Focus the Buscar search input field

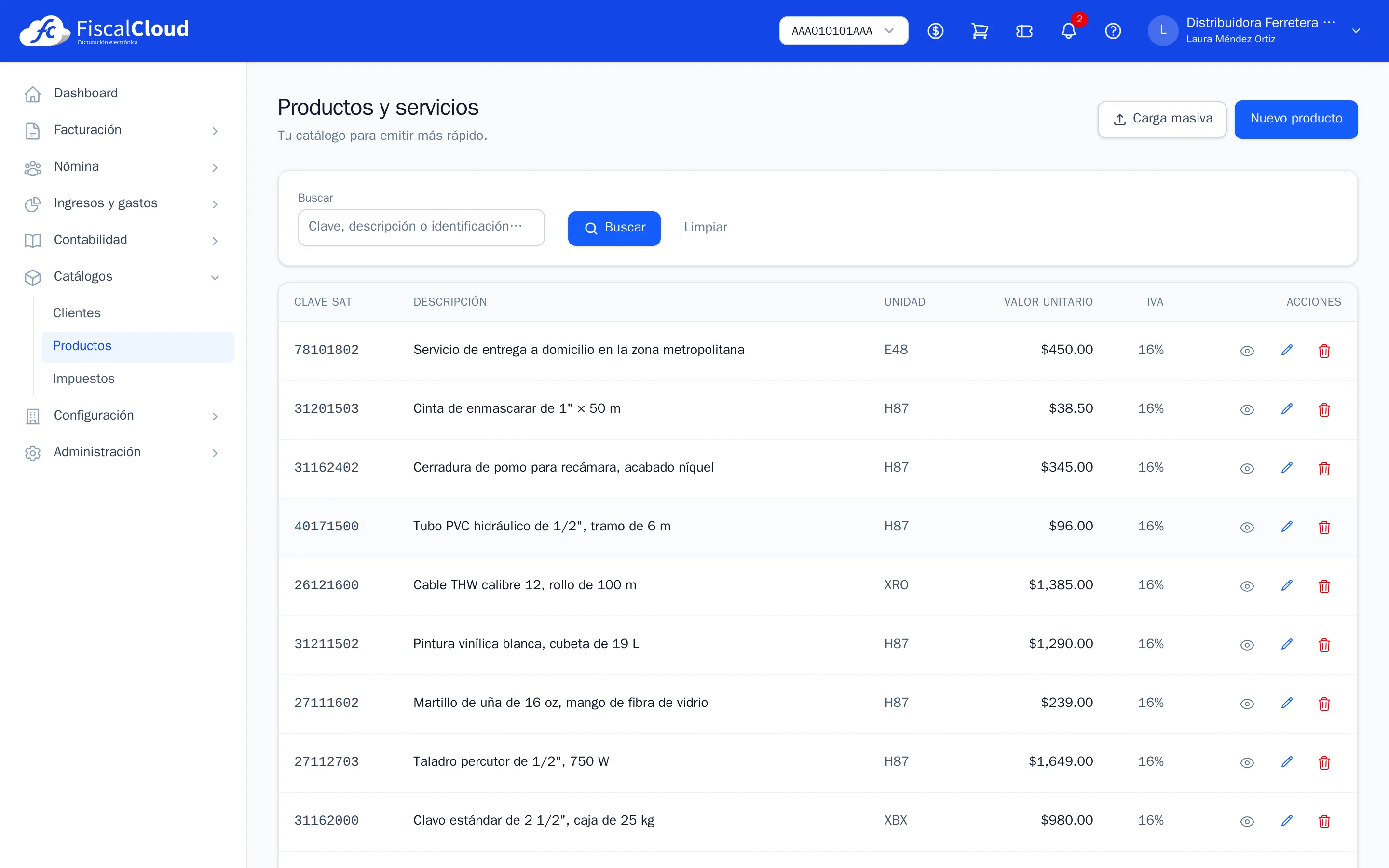click(x=422, y=227)
